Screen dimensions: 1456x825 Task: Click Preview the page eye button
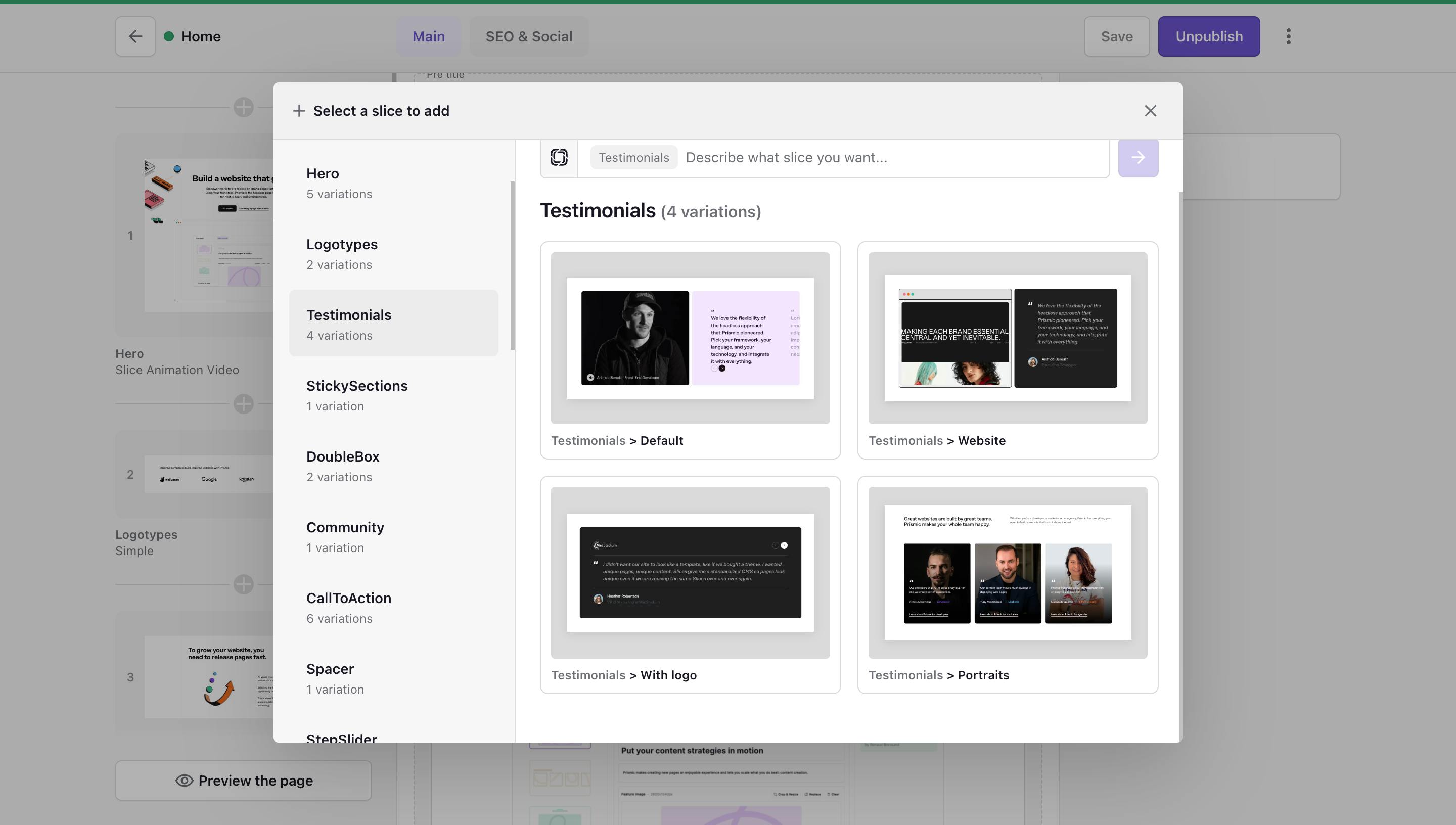244,780
